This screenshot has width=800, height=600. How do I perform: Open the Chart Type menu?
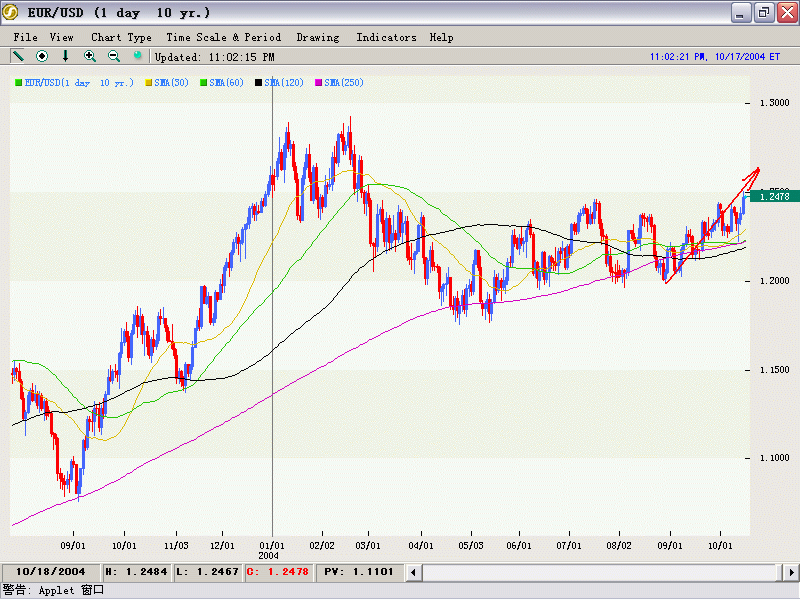tap(121, 37)
